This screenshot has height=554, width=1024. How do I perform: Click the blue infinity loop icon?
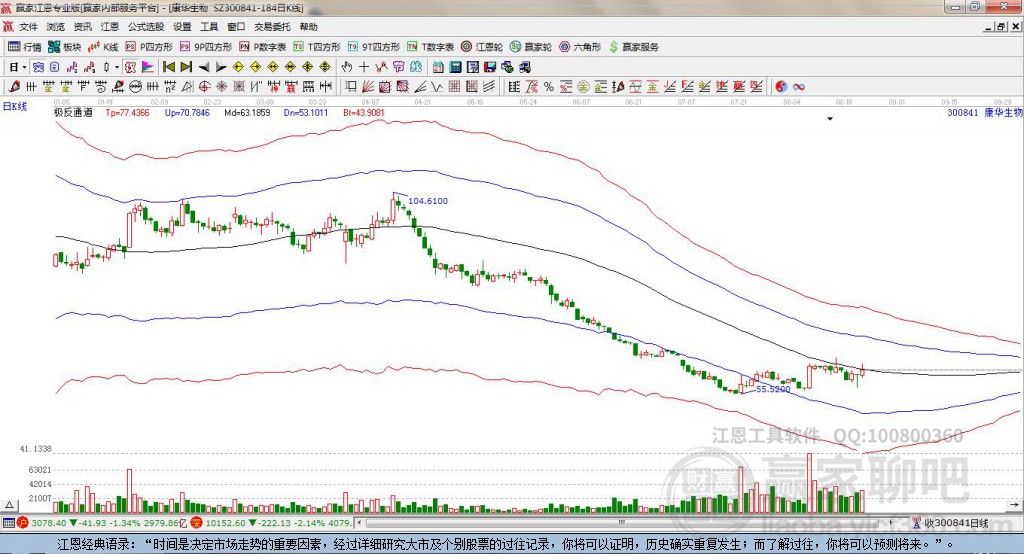click(x=799, y=86)
